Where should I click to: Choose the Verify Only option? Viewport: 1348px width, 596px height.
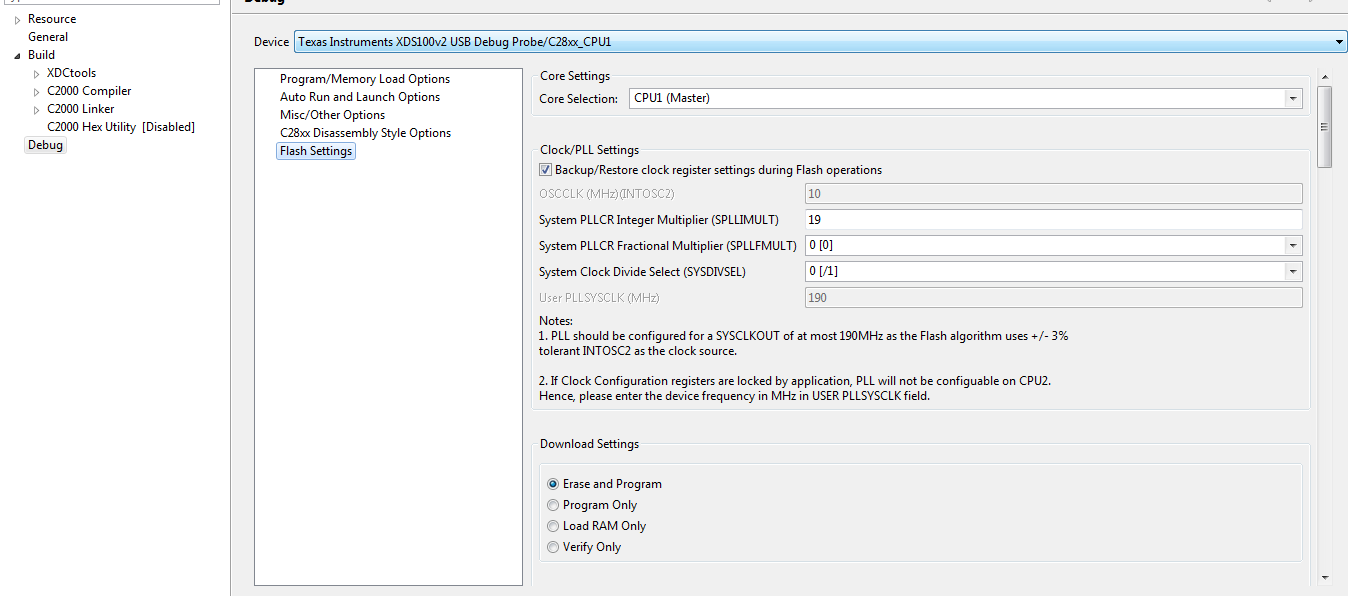[x=553, y=547]
